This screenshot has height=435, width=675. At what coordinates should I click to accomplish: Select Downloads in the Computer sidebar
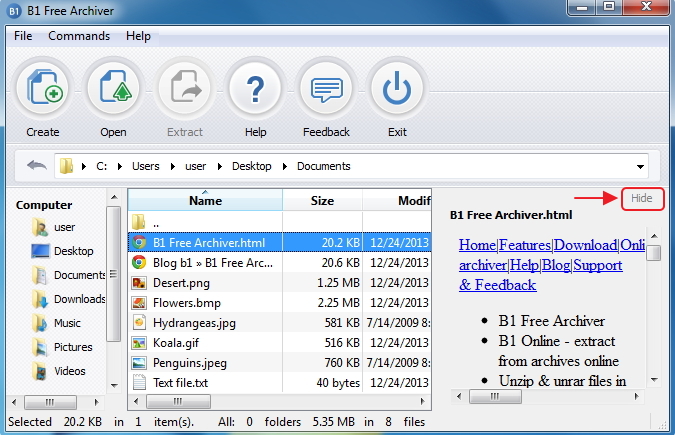79,299
